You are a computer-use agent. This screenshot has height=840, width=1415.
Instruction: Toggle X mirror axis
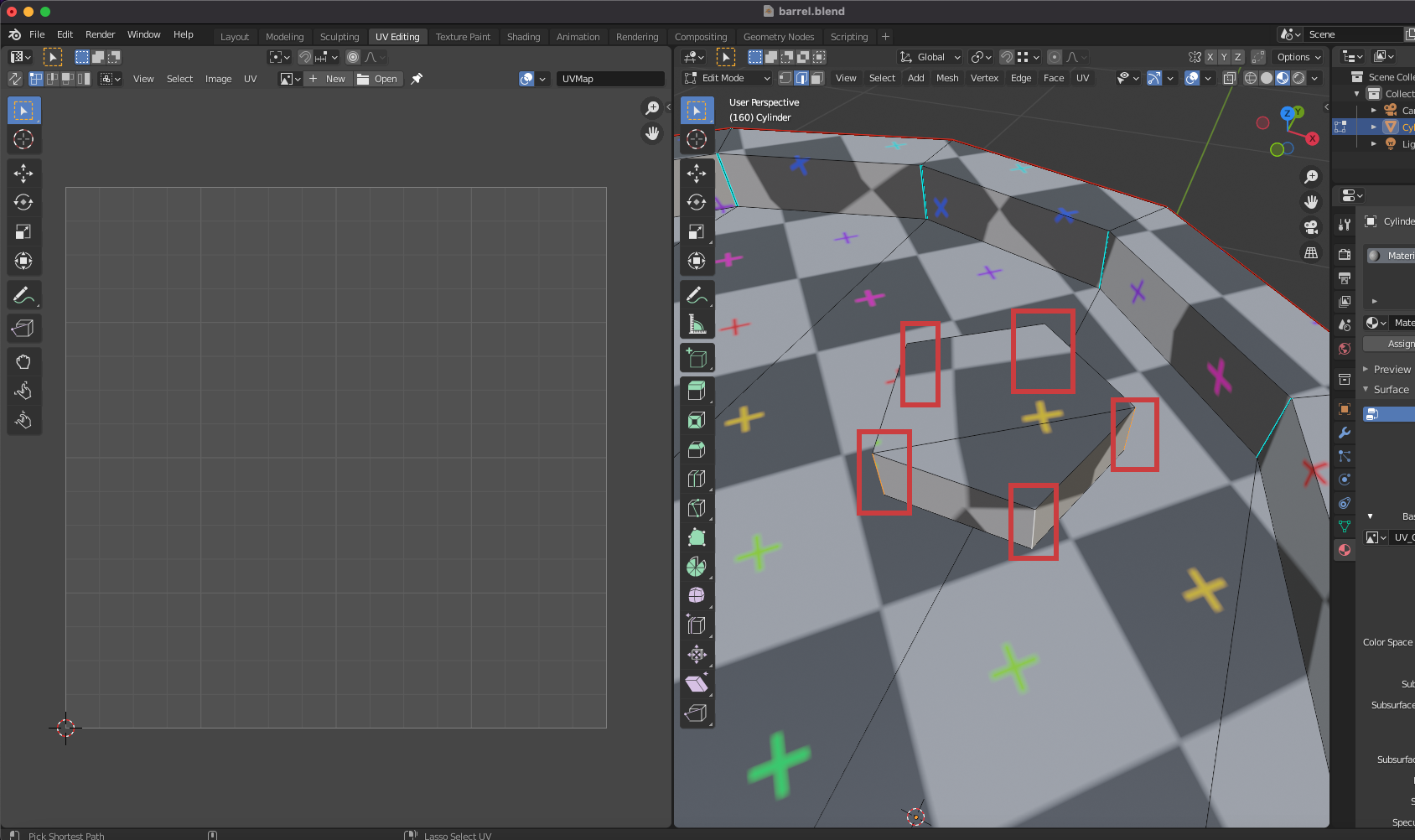pyautogui.click(x=1210, y=57)
